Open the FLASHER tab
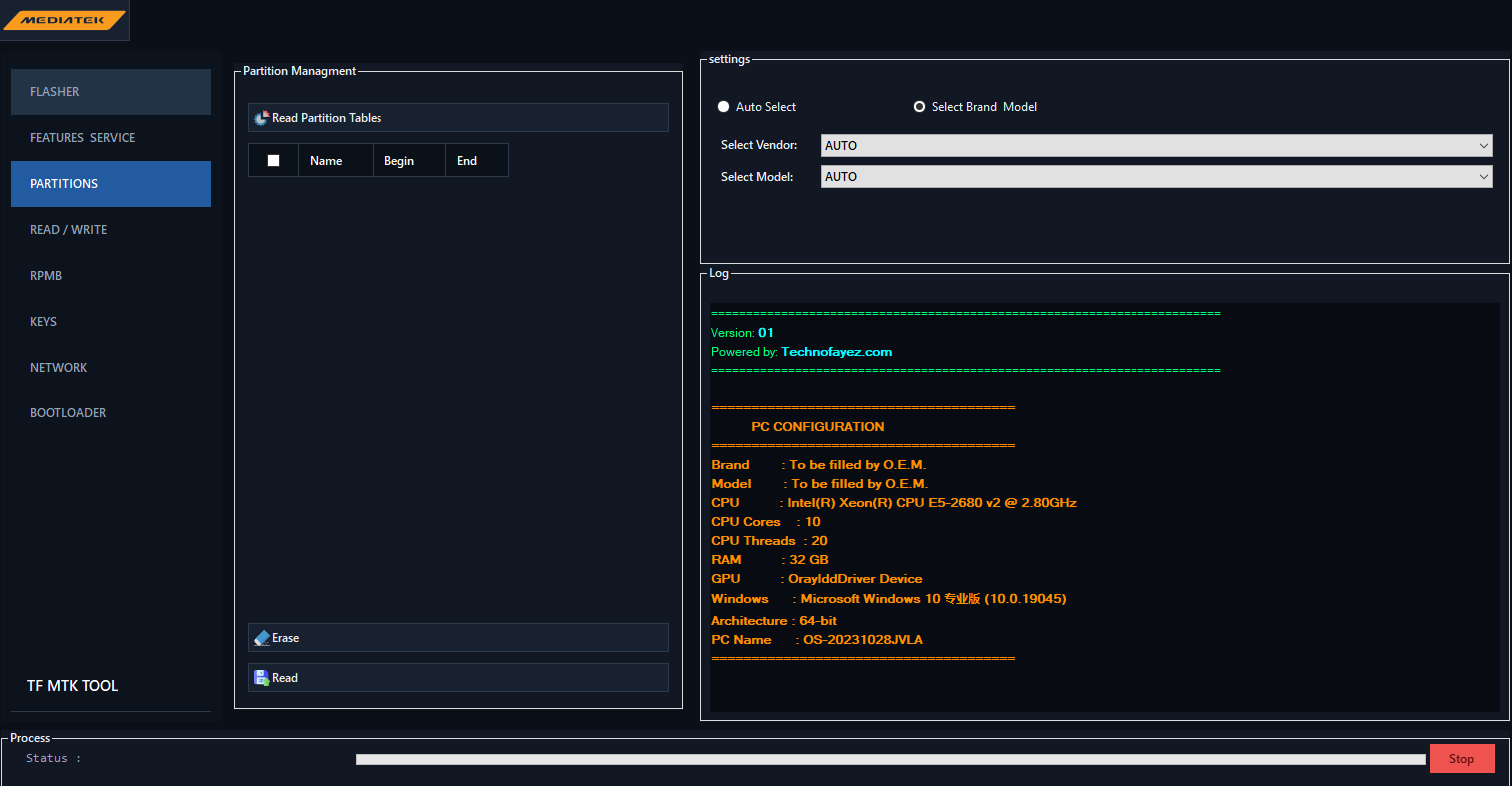Image resolution: width=1512 pixels, height=786 pixels. (x=111, y=92)
